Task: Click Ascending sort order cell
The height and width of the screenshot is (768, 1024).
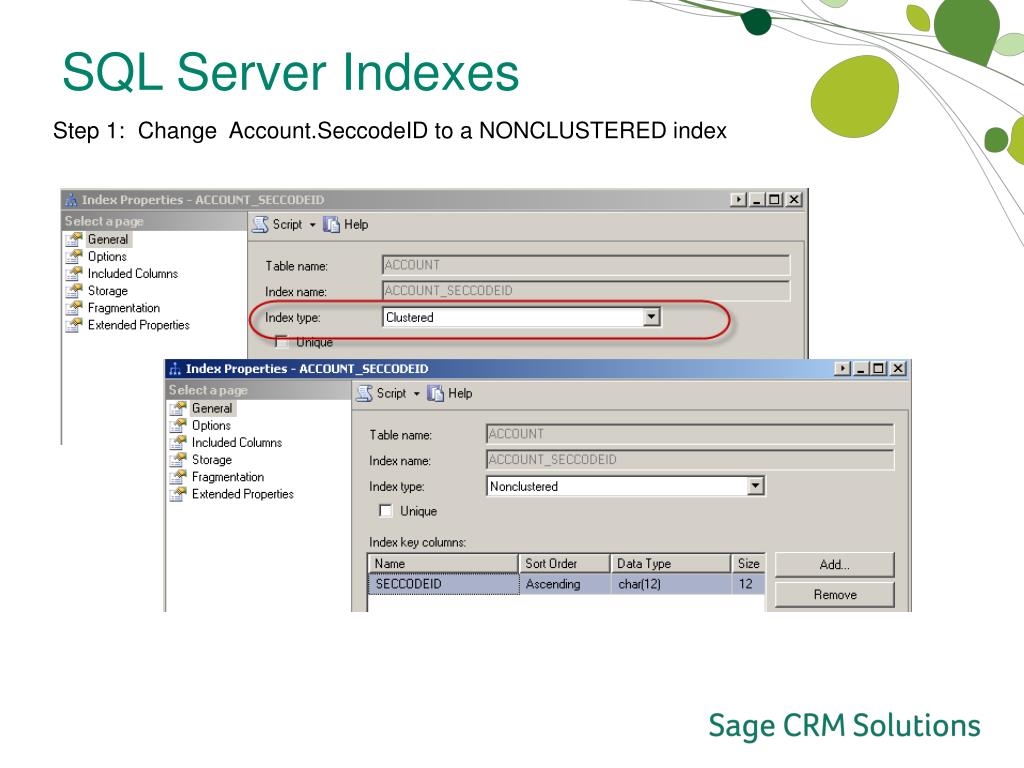Action: coord(565,584)
